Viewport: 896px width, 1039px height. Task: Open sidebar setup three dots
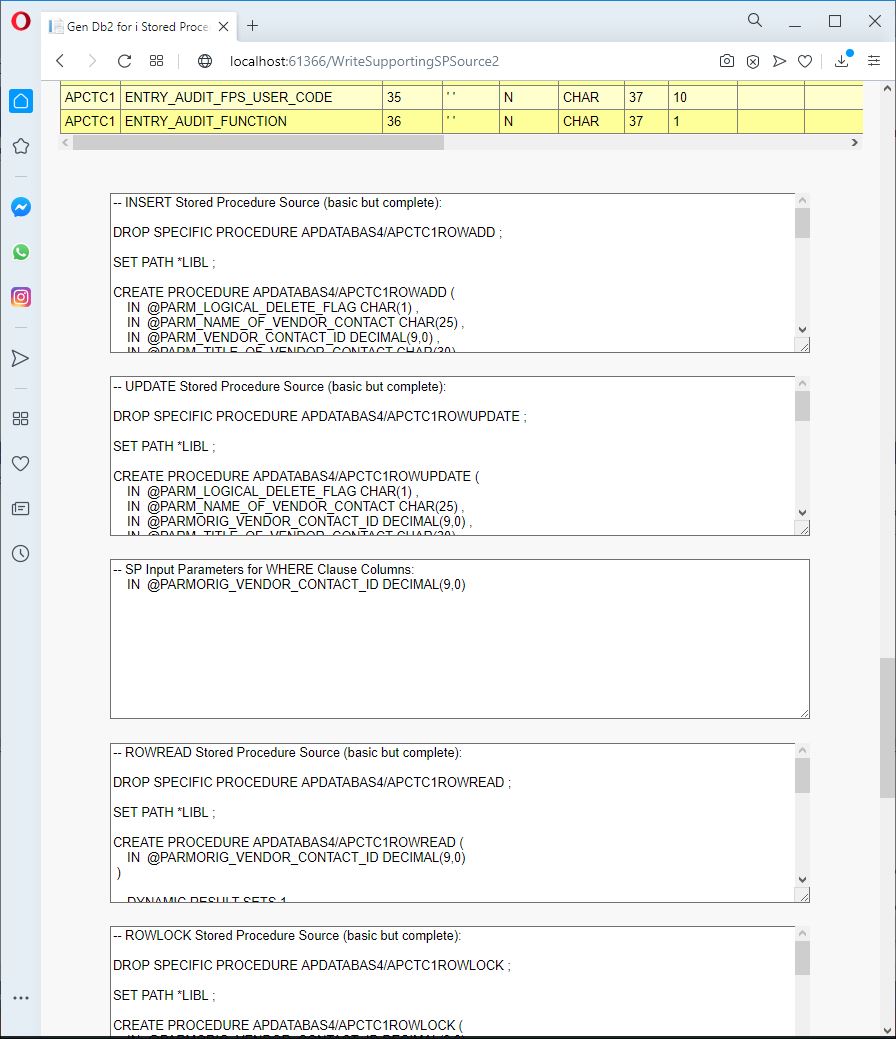(21, 998)
